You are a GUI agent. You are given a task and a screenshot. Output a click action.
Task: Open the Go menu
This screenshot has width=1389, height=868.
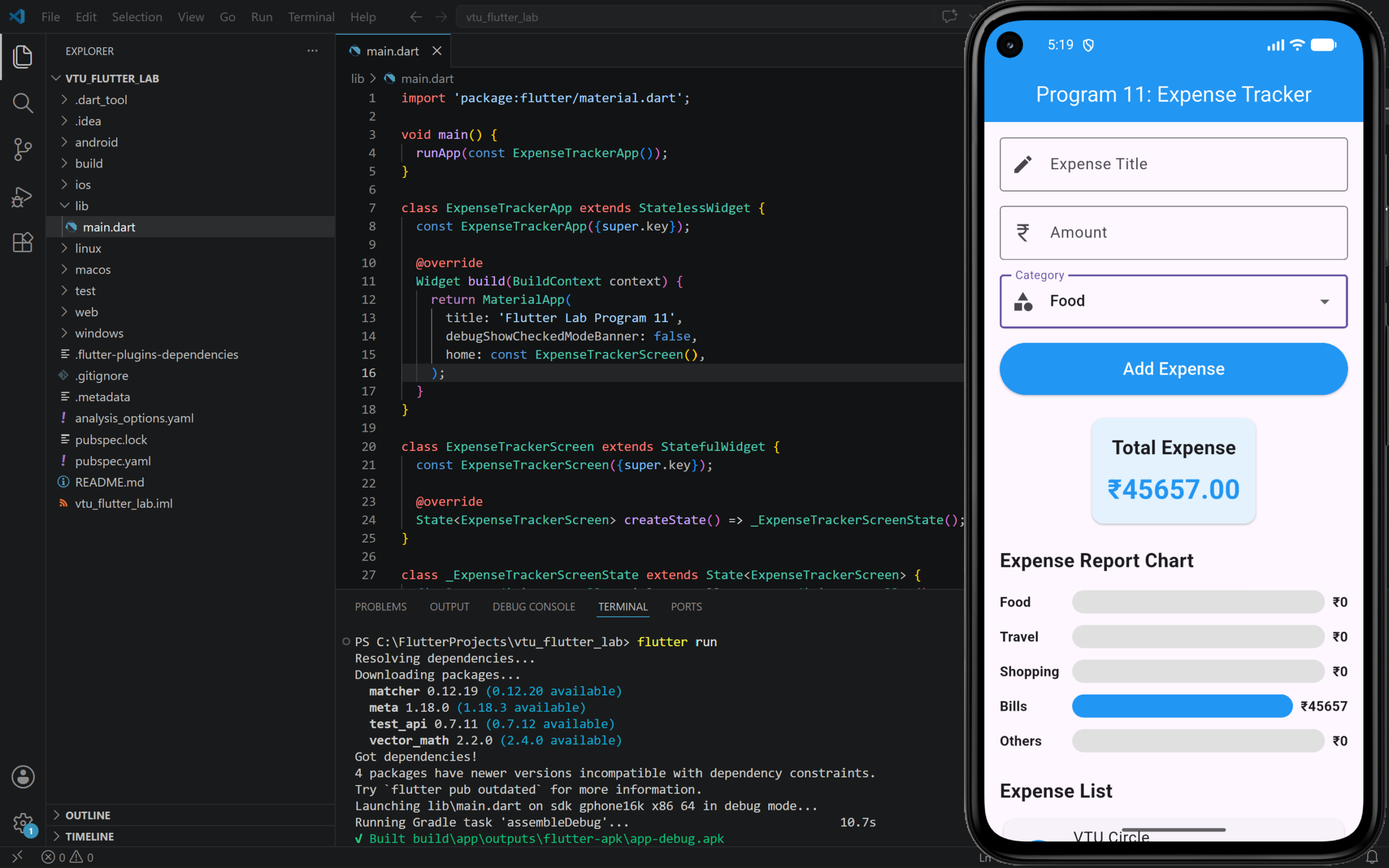pos(227,17)
